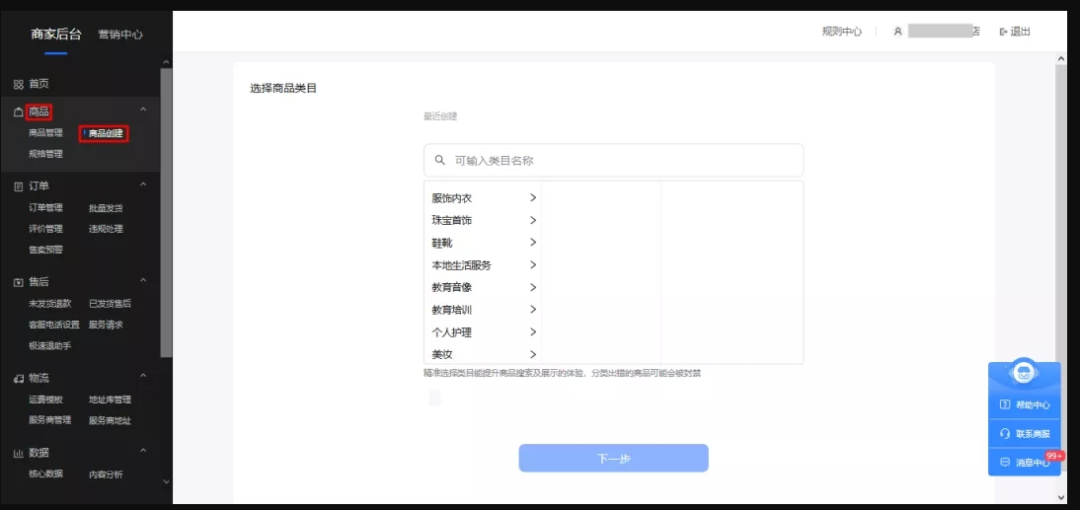Expand the 个人护理 category arrow

(532, 332)
